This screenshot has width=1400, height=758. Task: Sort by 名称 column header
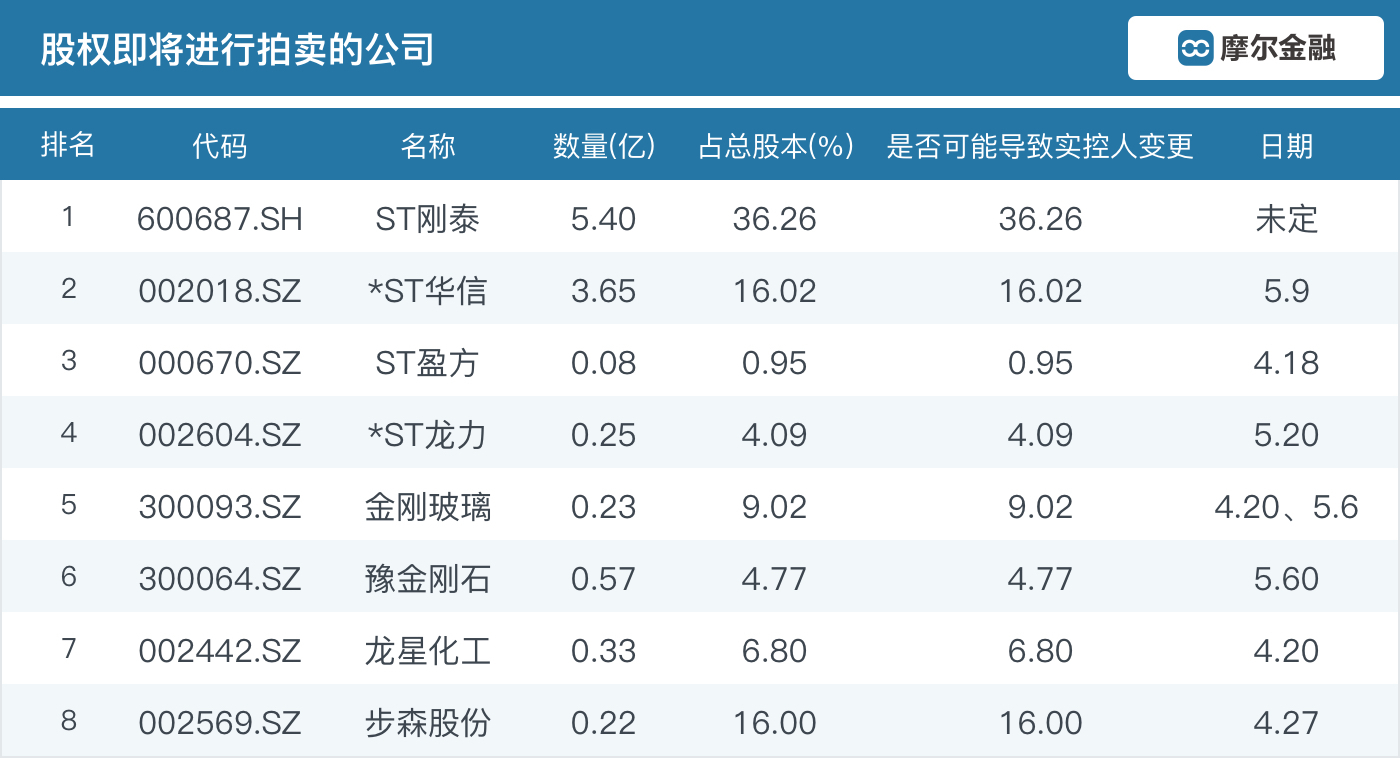click(428, 146)
